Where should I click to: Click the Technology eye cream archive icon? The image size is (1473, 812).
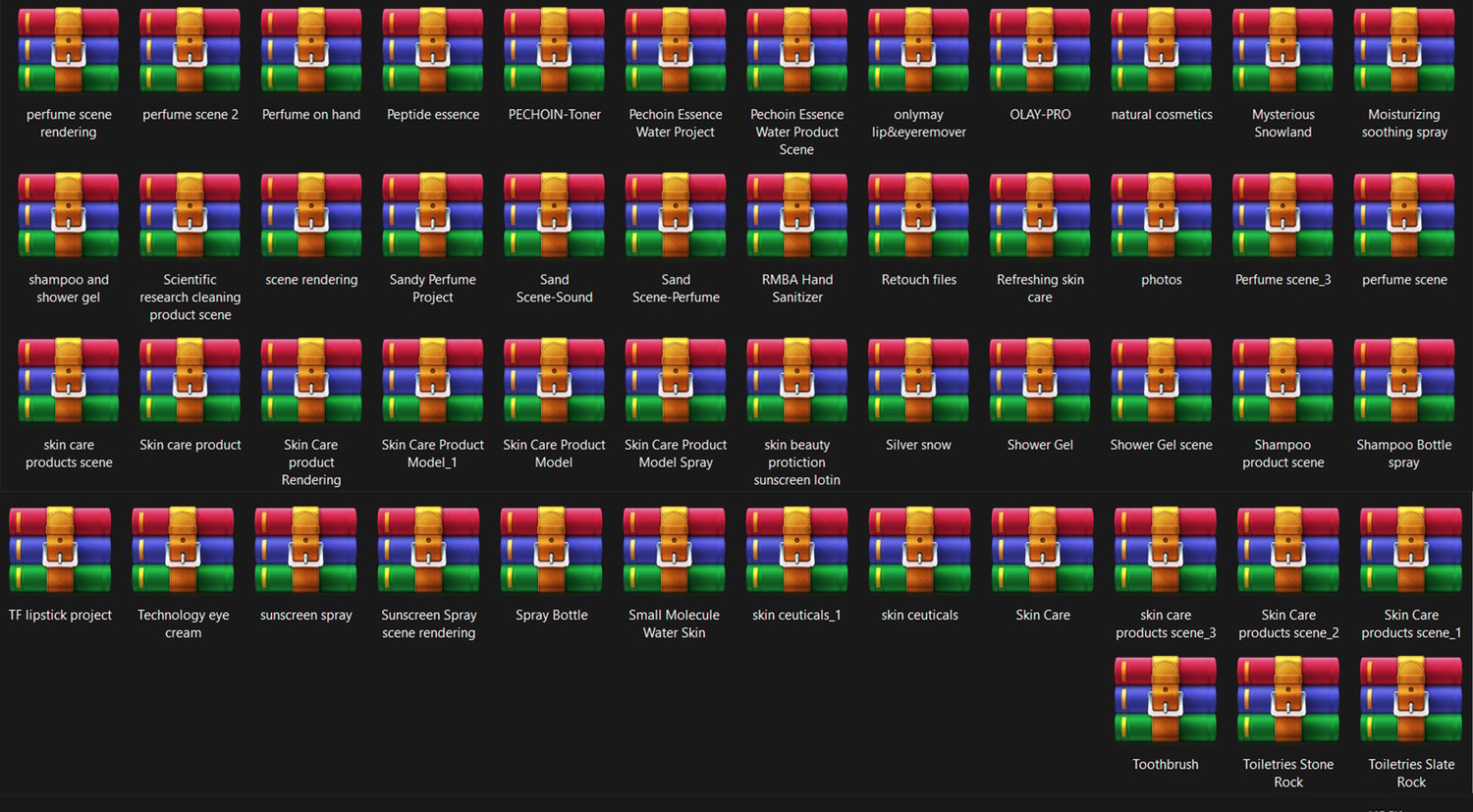[x=184, y=550]
